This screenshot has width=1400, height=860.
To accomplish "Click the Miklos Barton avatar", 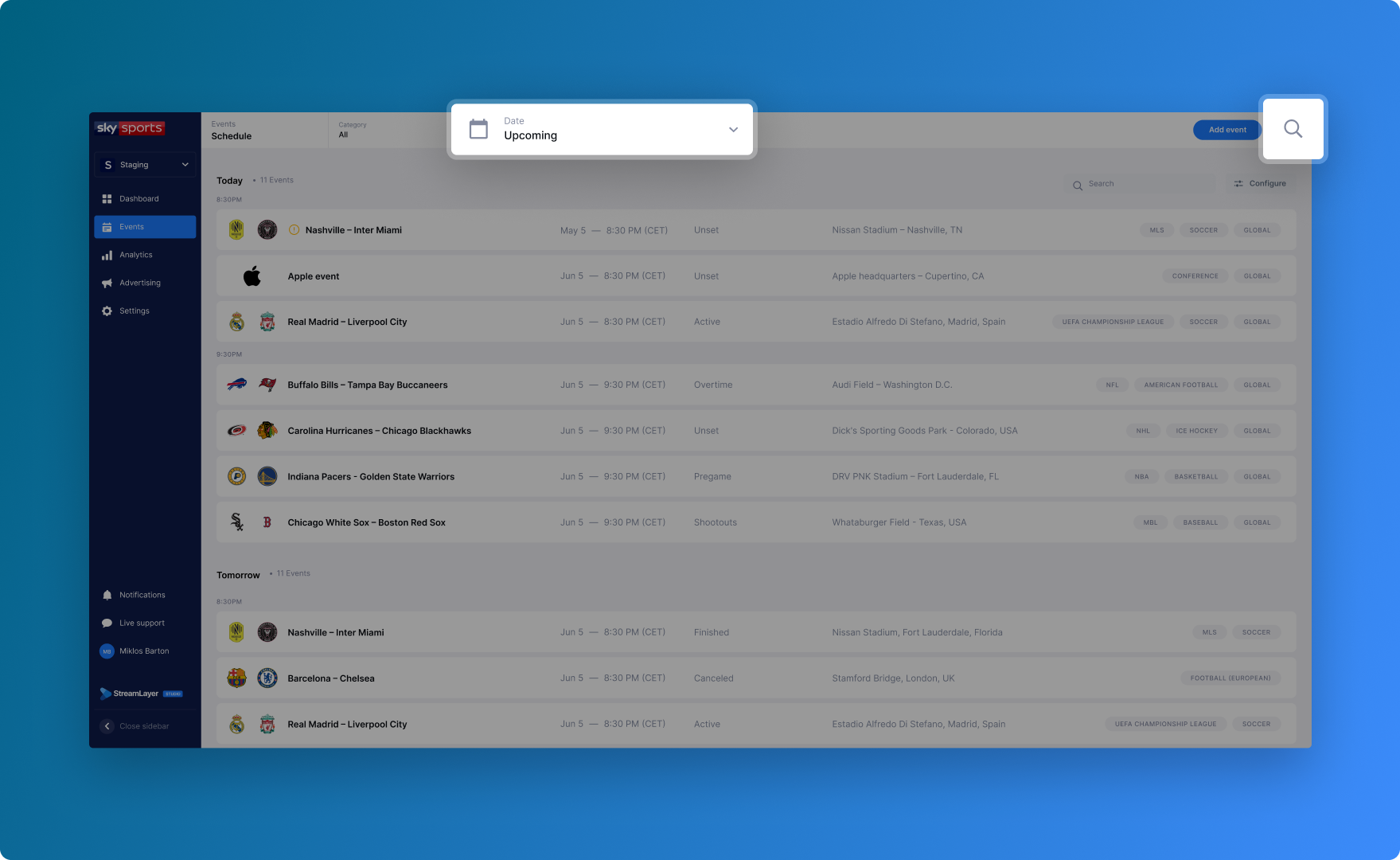I will [107, 651].
